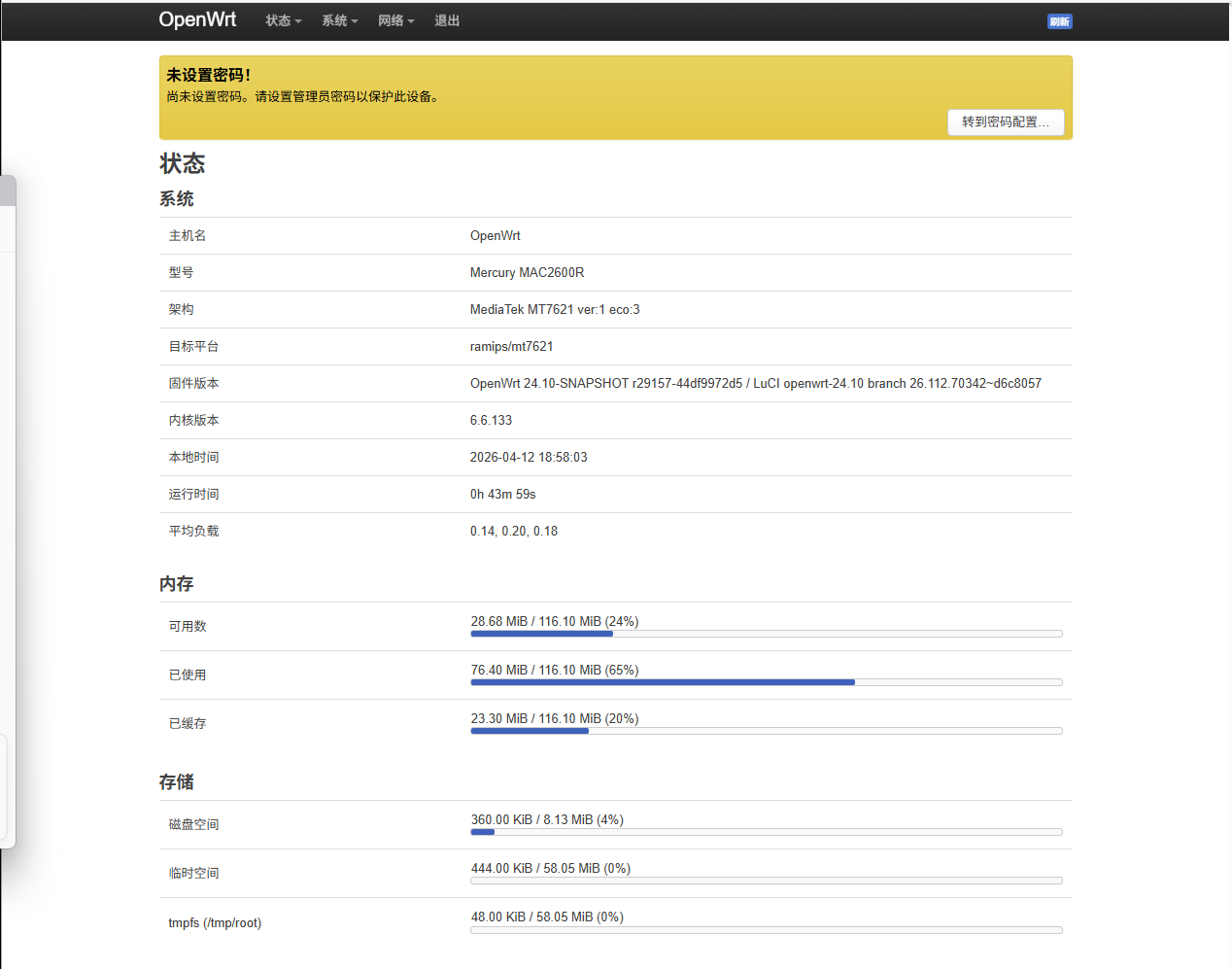Click the 23.30 MiB / 116.10 MiB (20%) label
This screenshot has height=969, width=1232.
pyautogui.click(x=555, y=718)
